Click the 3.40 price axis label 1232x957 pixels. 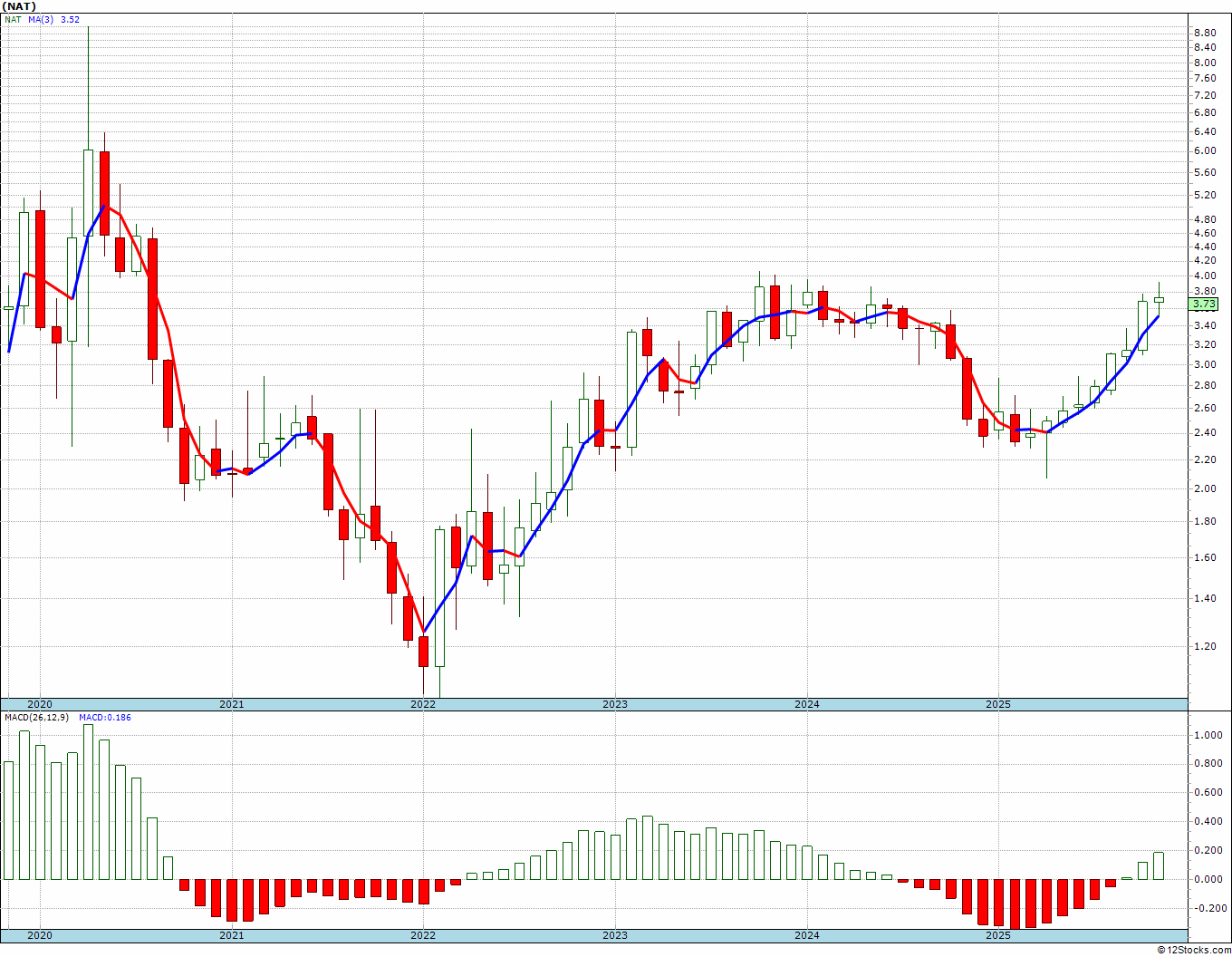point(1205,325)
